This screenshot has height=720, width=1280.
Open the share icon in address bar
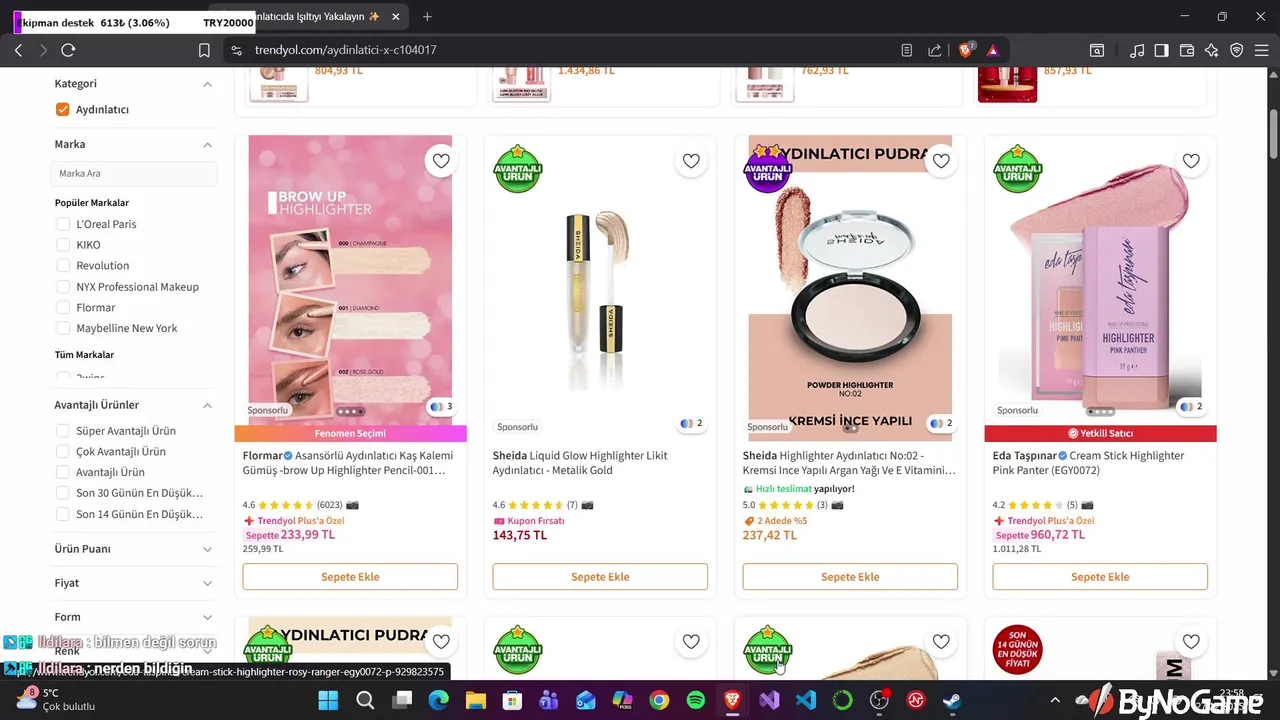point(934,50)
